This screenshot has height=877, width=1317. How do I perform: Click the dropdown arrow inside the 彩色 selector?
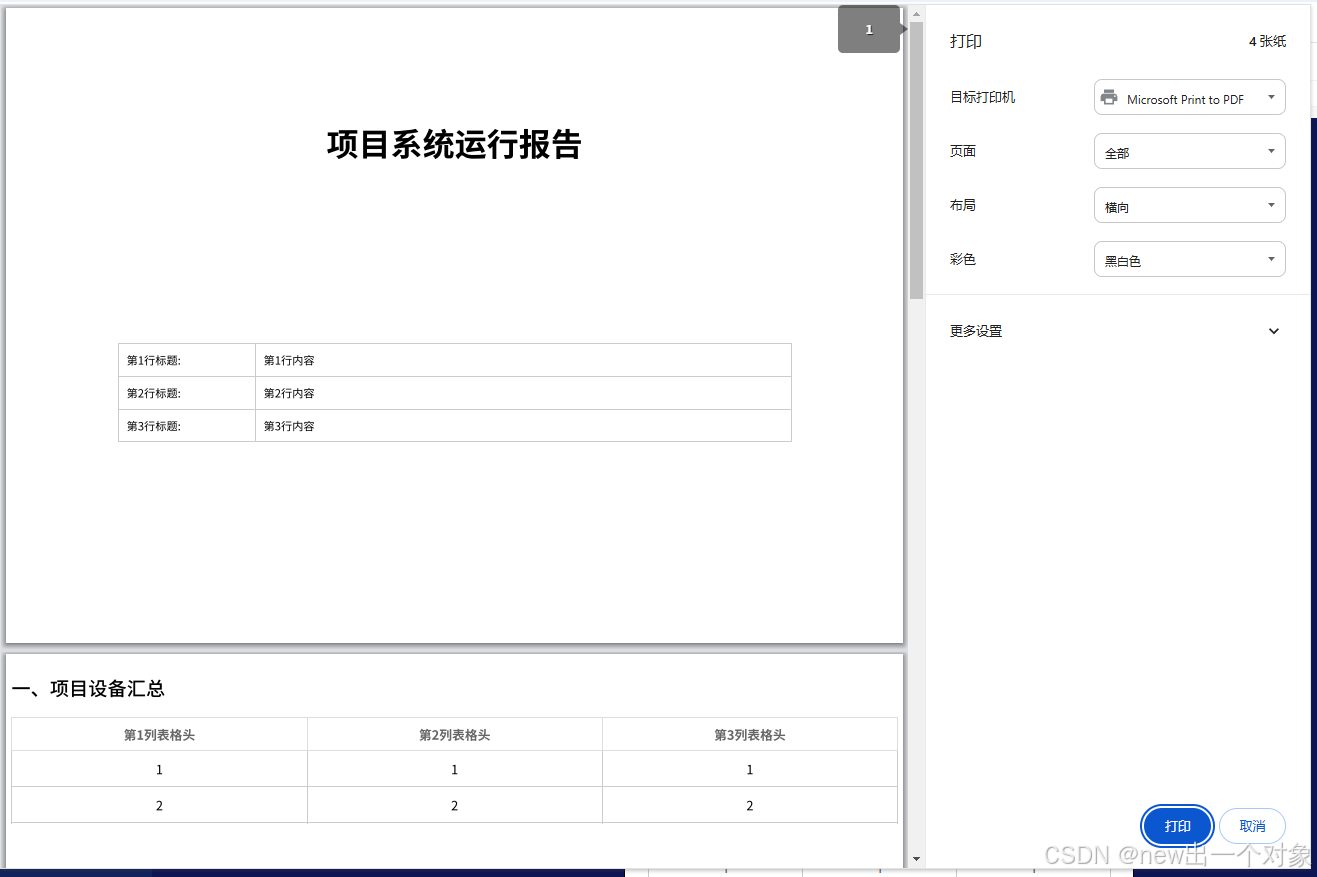click(1273, 259)
